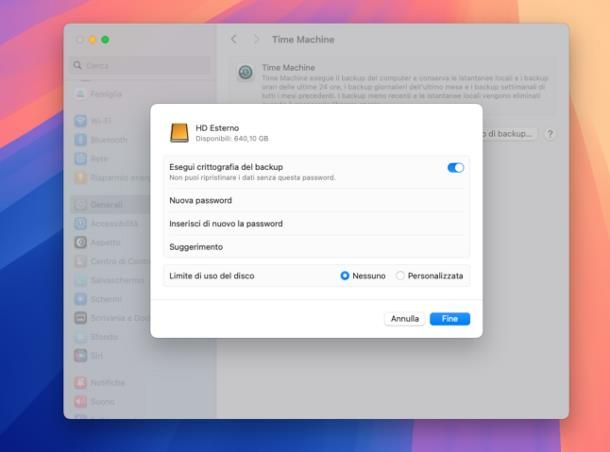Viewport: 610px width, 452px height.
Task: Open Salvaschermo in the settings sidebar
Action: click(x=111, y=280)
